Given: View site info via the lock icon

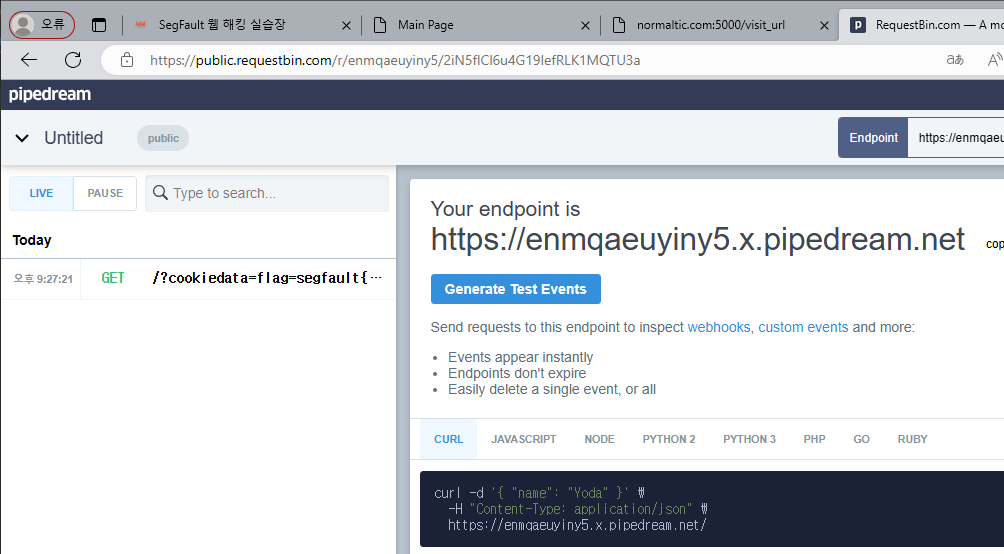Looking at the screenshot, I should pos(127,60).
